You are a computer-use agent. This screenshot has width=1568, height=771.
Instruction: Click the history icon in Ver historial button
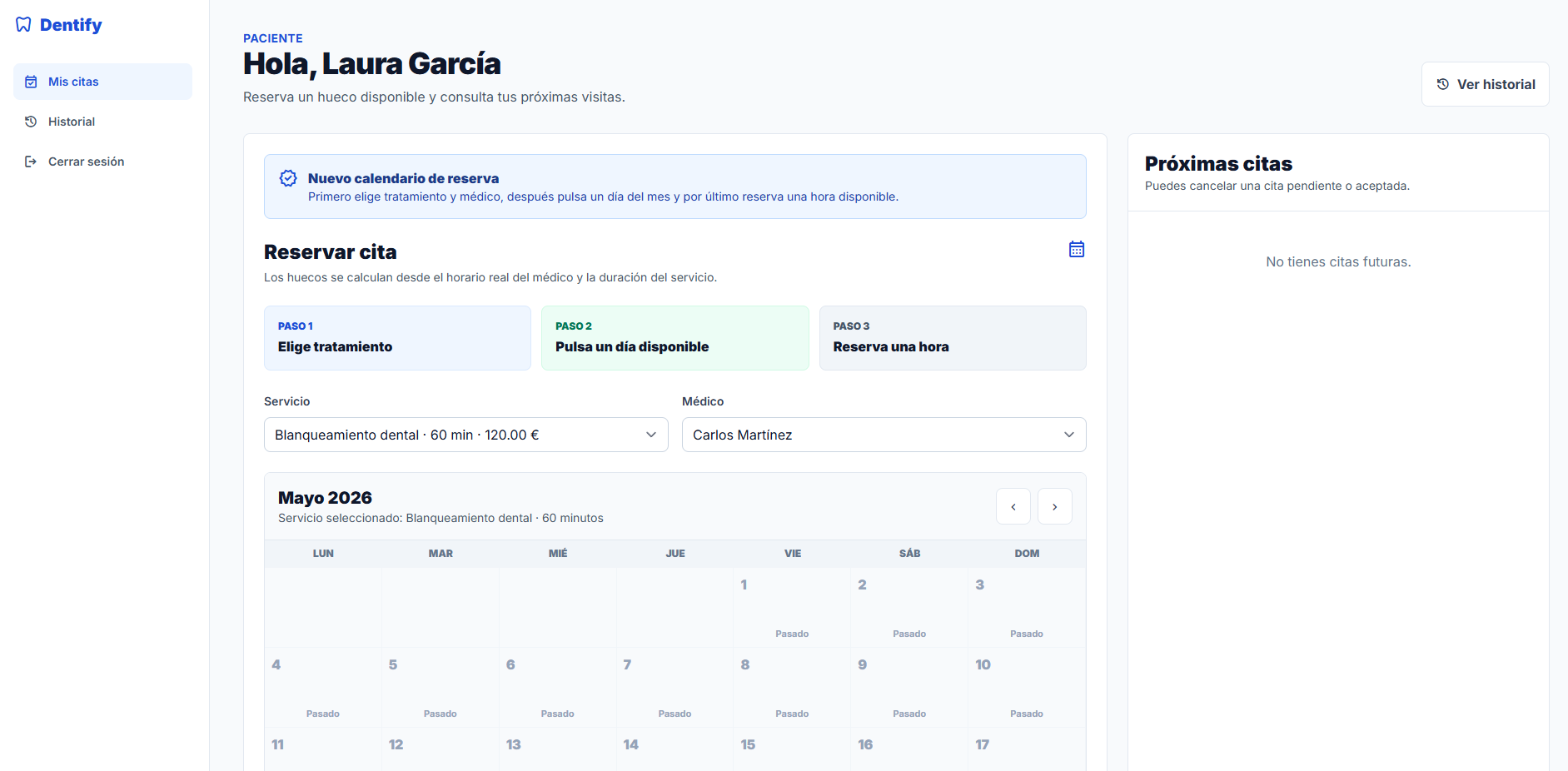pos(1443,84)
